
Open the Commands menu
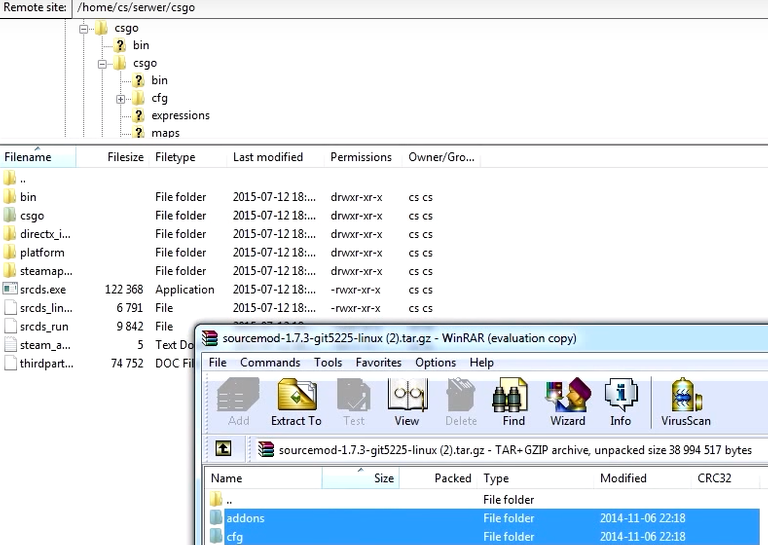point(270,362)
